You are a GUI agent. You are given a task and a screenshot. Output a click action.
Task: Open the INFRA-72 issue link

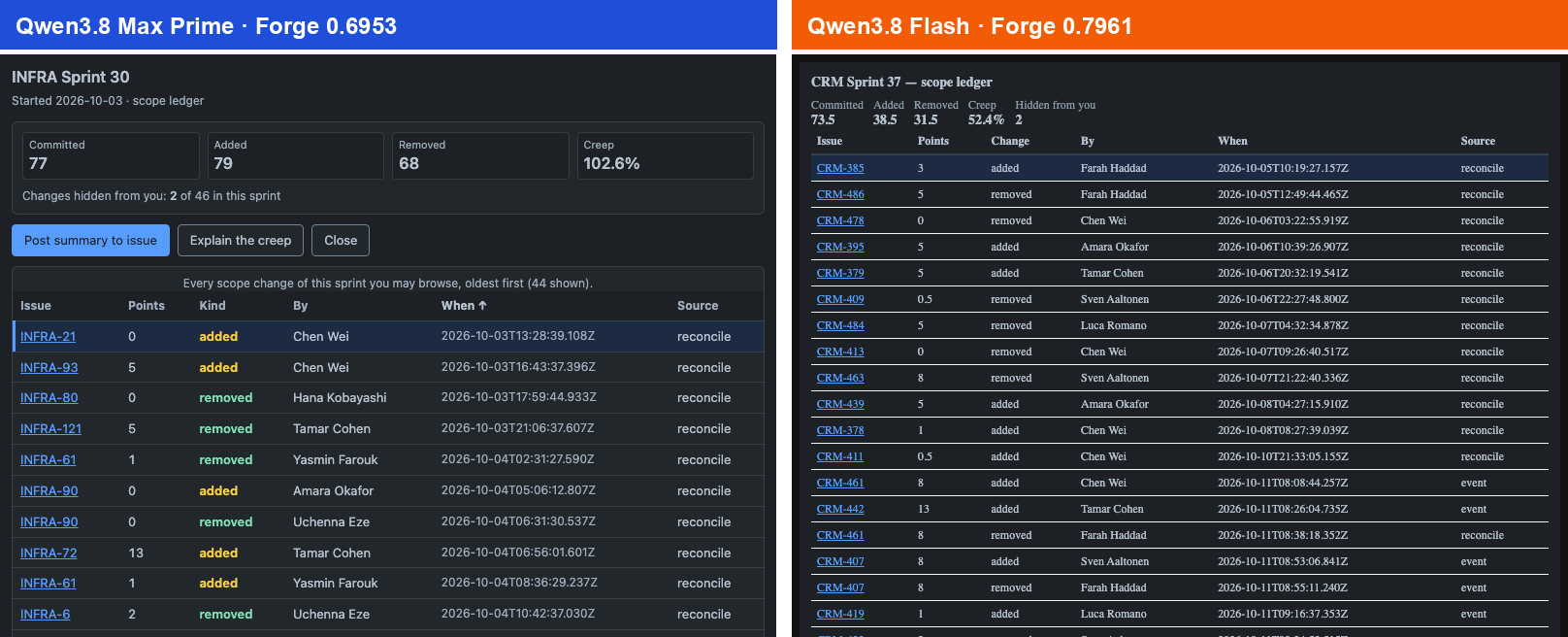pyautogui.click(x=49, y=553)
